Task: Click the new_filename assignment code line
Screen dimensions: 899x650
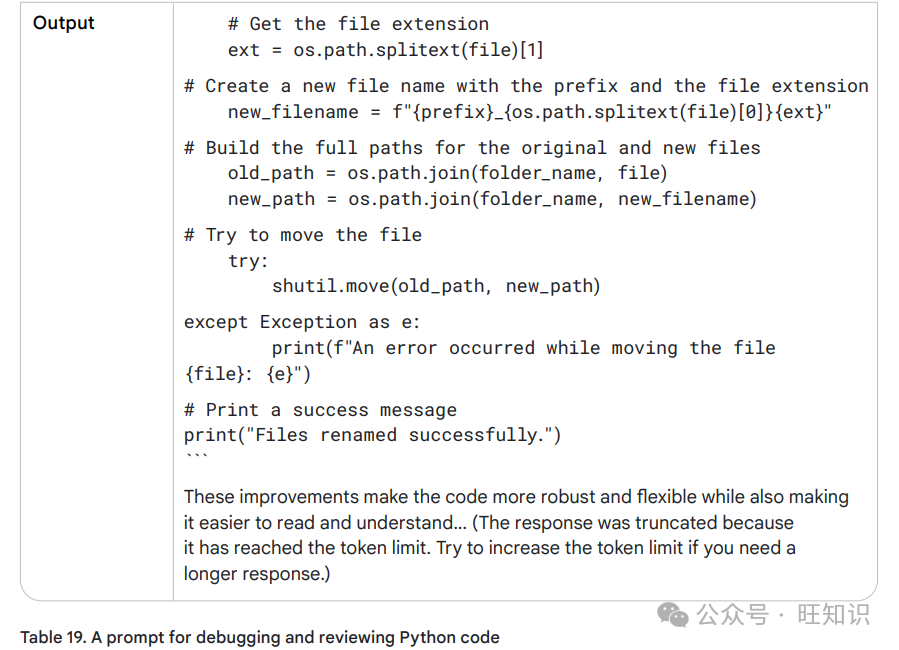Action: (x=529, y=112)
